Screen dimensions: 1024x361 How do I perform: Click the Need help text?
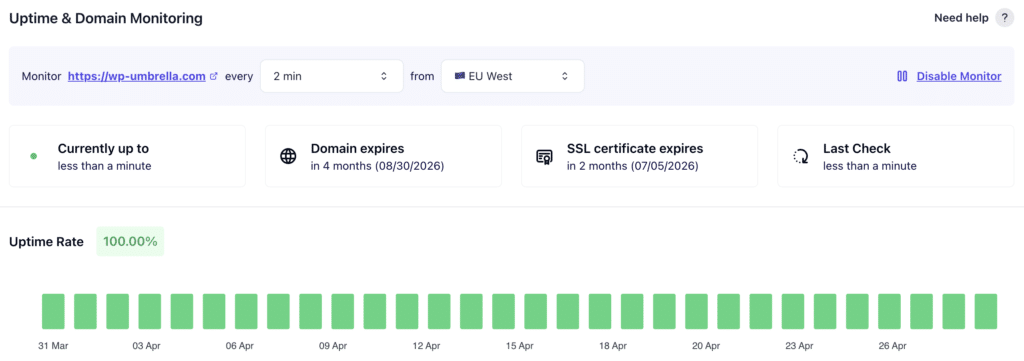[x=961, y=18]
